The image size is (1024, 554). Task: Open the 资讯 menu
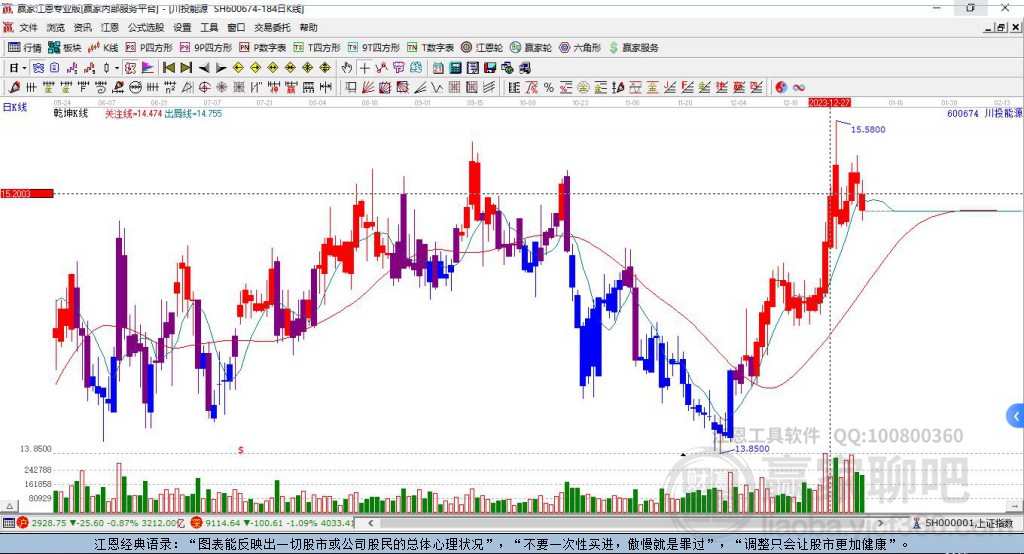[82, 27]
